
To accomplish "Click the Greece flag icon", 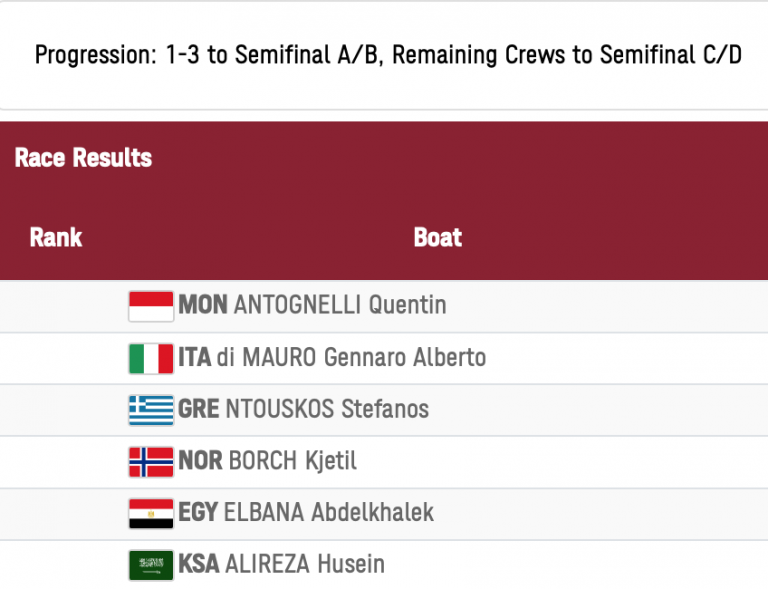I will (x=151, y=410).
